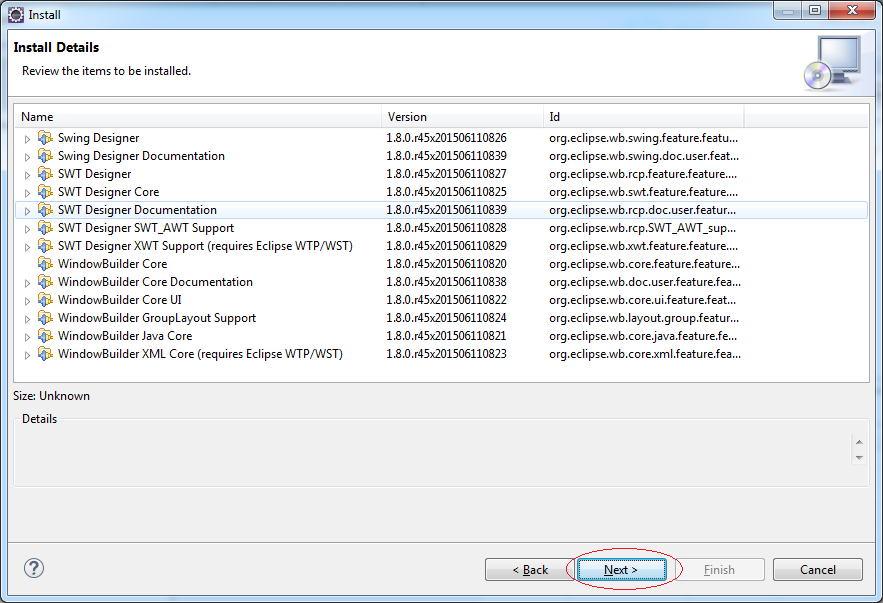Expand the Swing Designer tree node
883x603 pixels.
coord(27,139)
